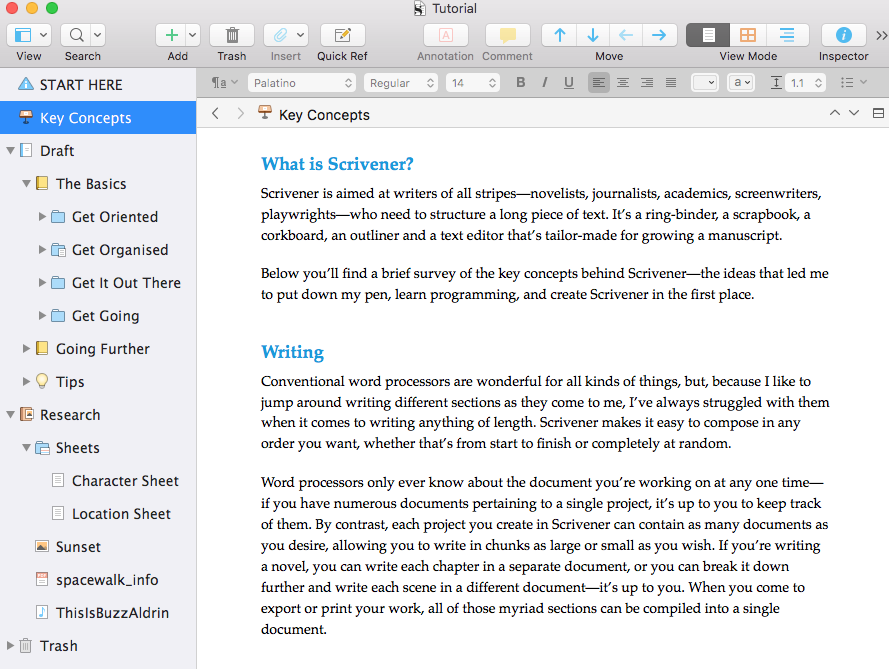Toggle italic formatting
Viewport: 889px width, 669px height.
545,83
